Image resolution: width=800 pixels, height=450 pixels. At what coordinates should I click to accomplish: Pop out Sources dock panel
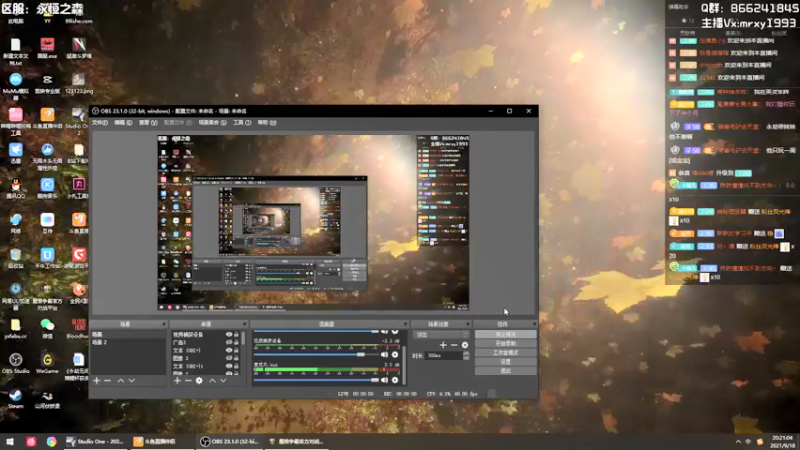[244, 324]
